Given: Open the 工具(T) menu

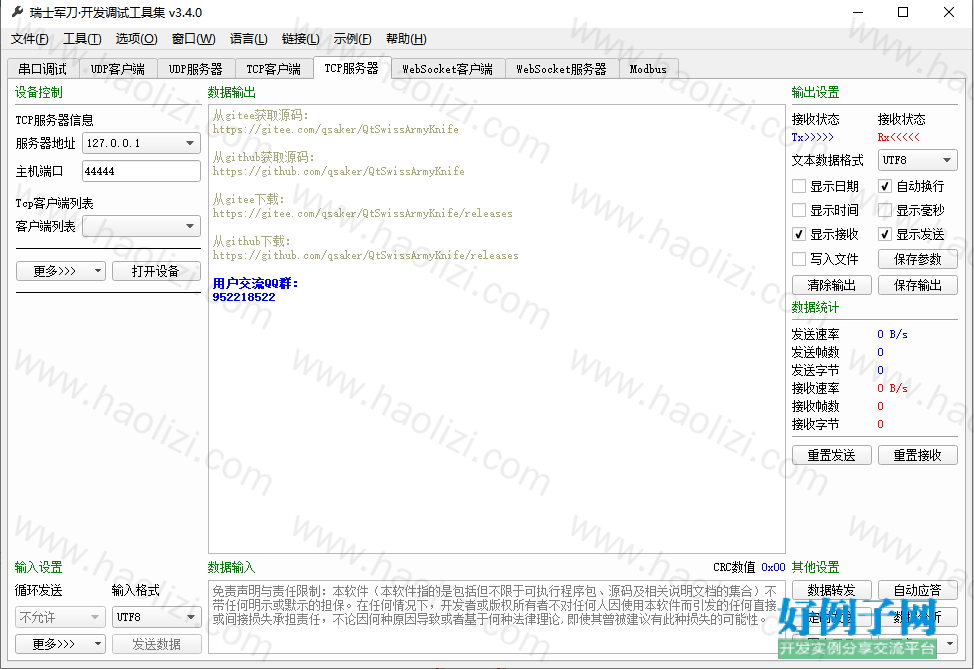Looking at the screenshot, I should point(82,39).
